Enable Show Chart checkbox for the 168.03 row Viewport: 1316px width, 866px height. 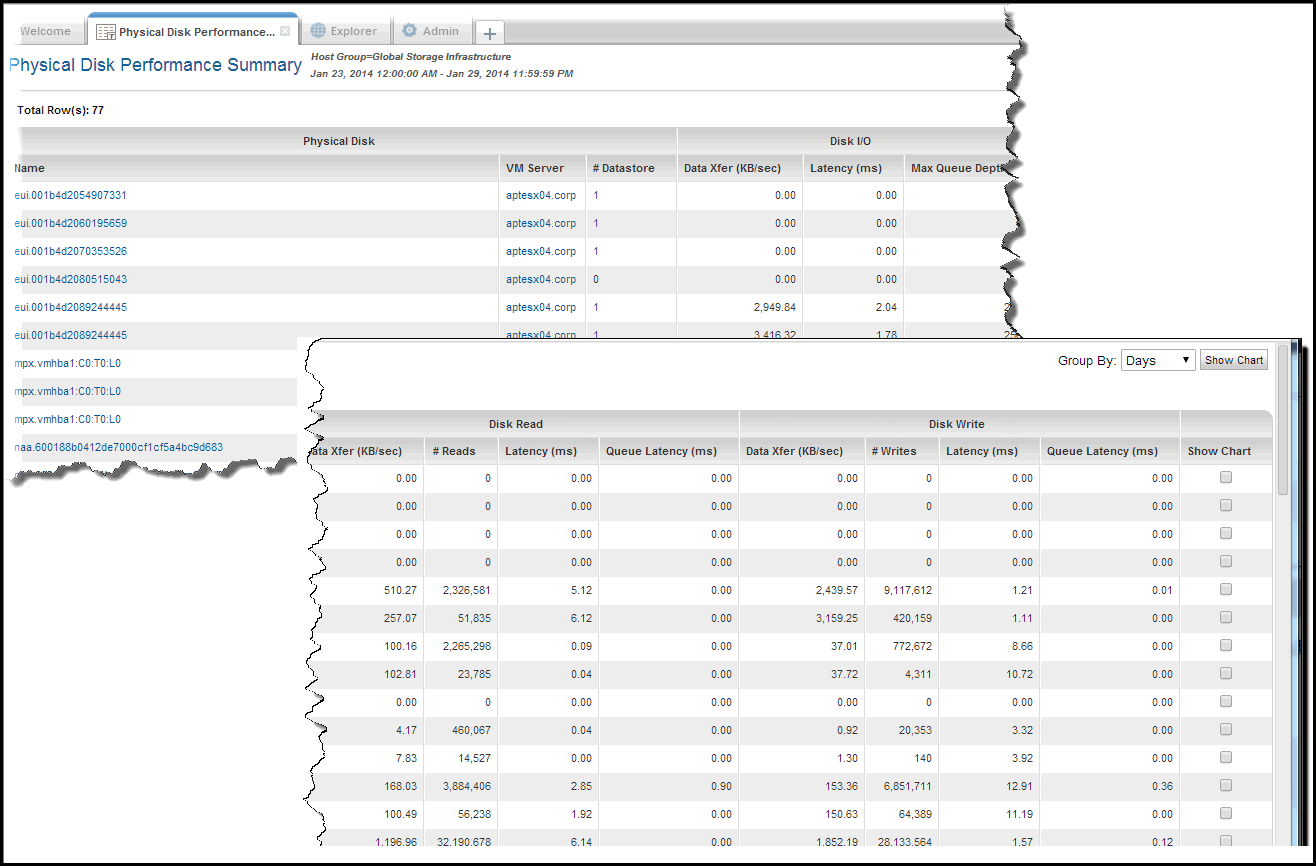point(1226,786)
